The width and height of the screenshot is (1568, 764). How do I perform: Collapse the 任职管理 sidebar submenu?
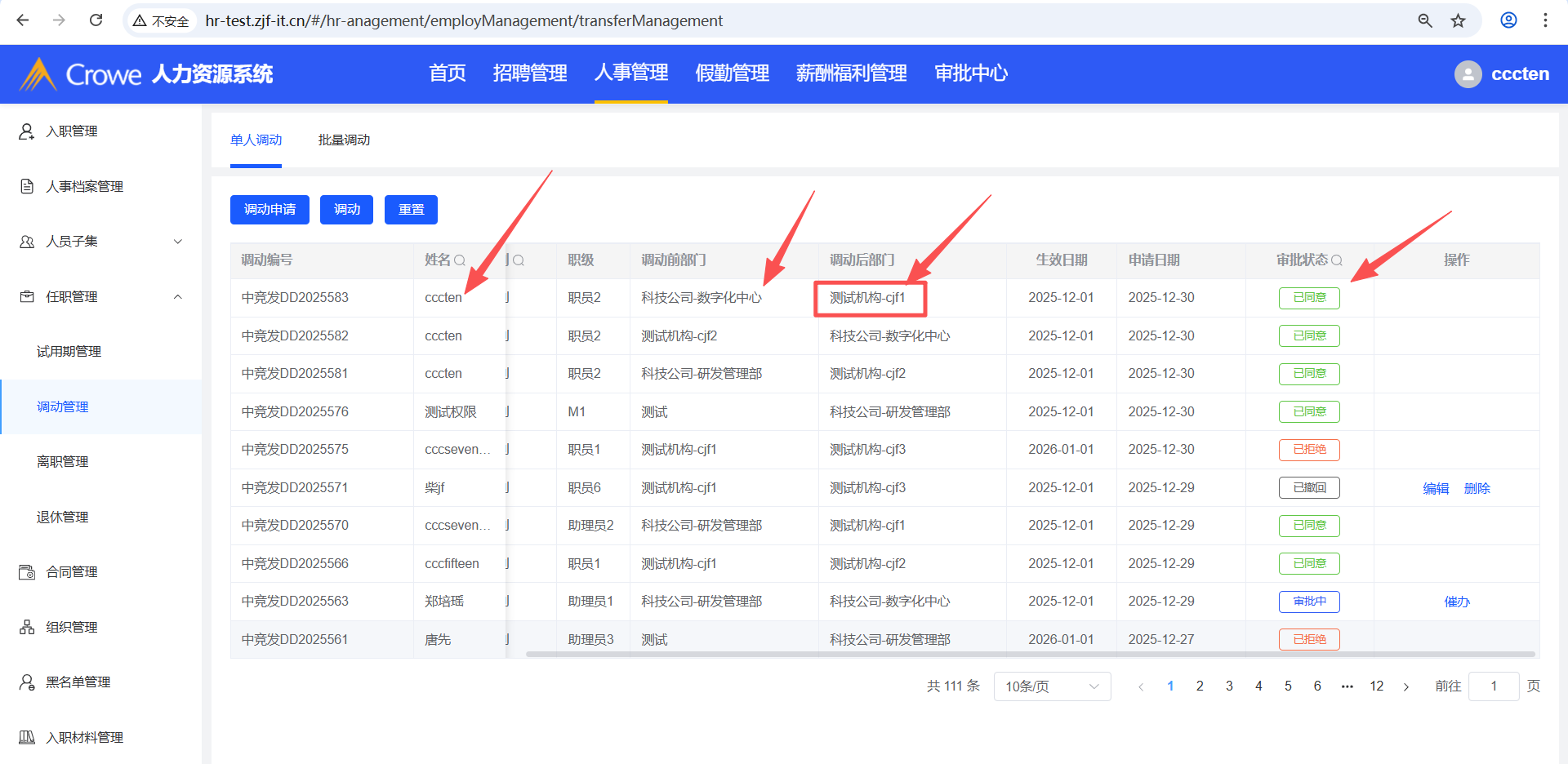(178, 296)
